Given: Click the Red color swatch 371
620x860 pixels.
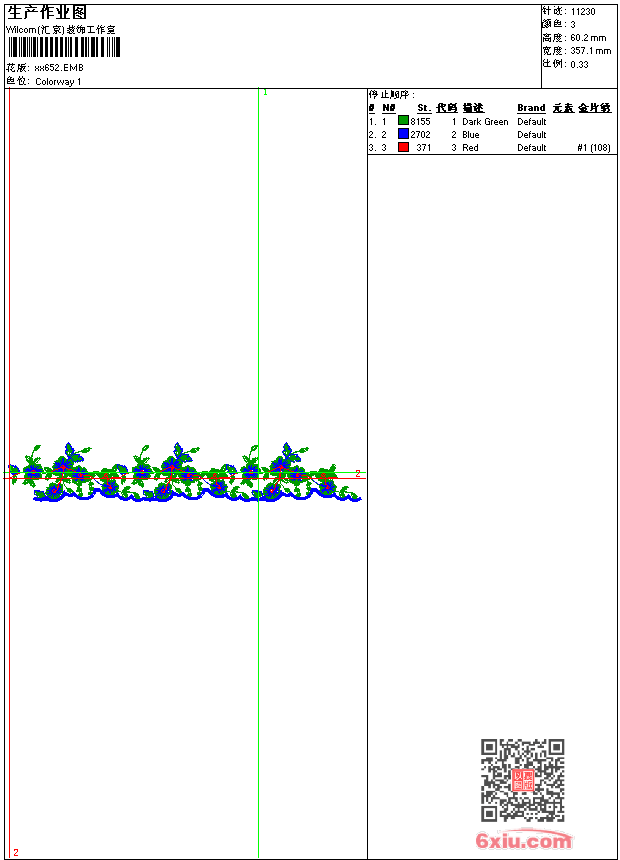Looking at the screenshot, I should [403, 147].
